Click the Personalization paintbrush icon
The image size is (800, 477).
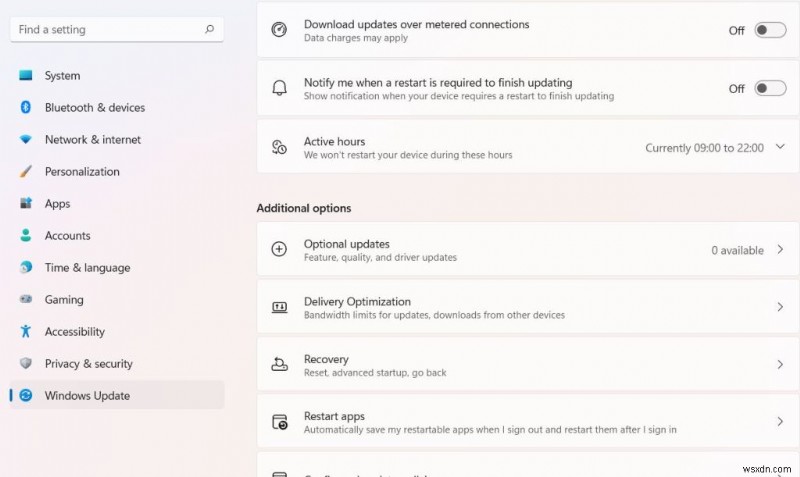(26, 171)
